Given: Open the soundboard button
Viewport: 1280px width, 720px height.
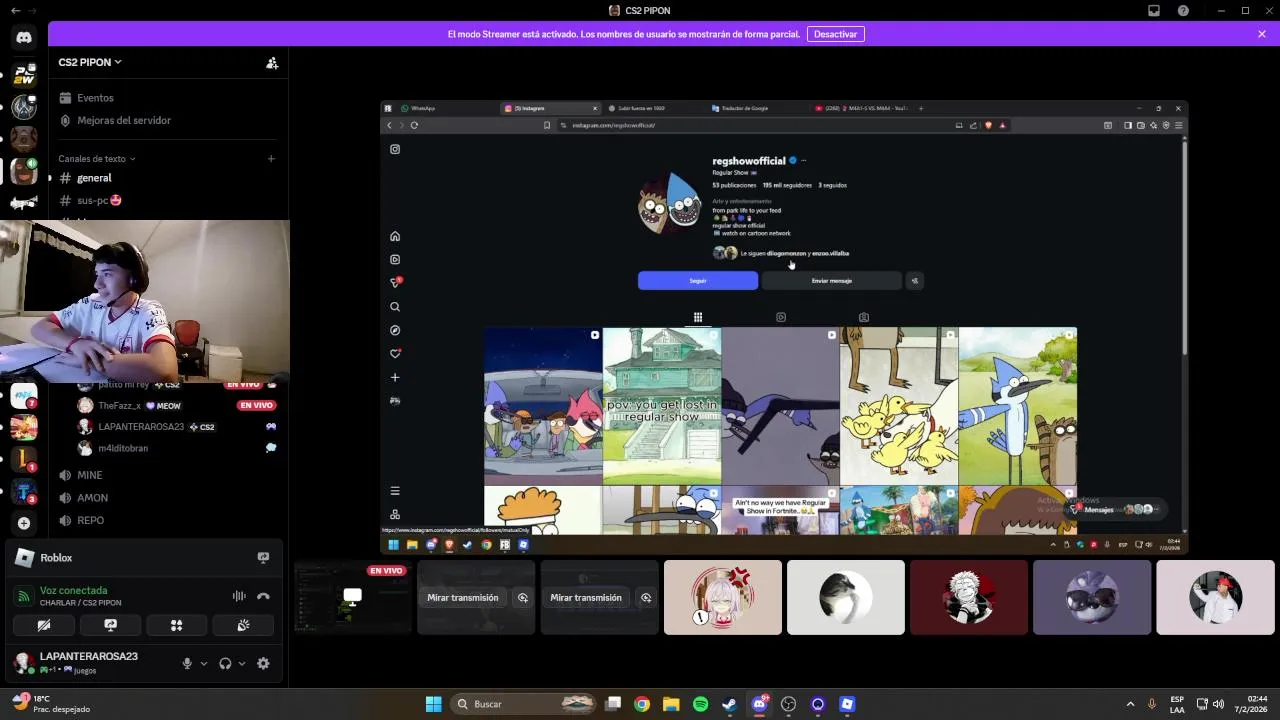Looking at the screenshot, I should [243, 625].
